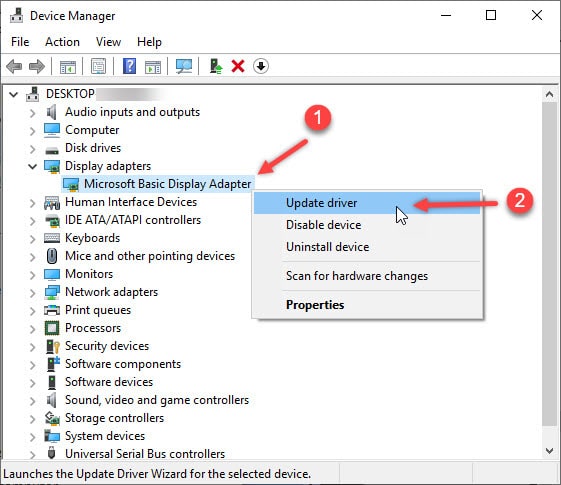The width and height of the screenshot is (561, 485).
Task: Expand the Monitors category chevron
Action: [33, 275]
